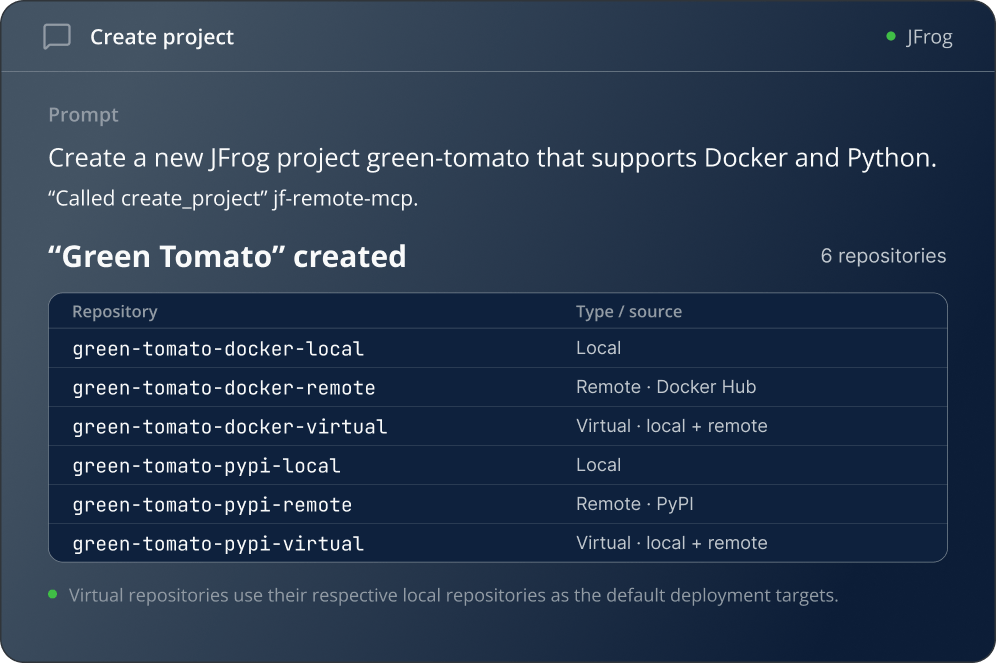The height and width of the screenshot is (663, 996).
Task: Click the "Prompt" label
Action: pos(83,115)
